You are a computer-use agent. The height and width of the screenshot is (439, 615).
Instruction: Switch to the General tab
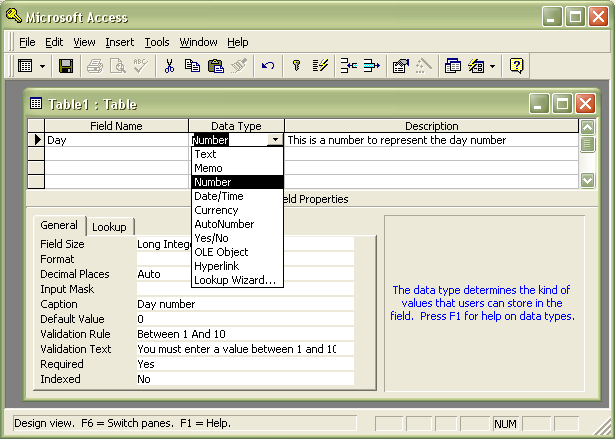[x=59, y=225]
